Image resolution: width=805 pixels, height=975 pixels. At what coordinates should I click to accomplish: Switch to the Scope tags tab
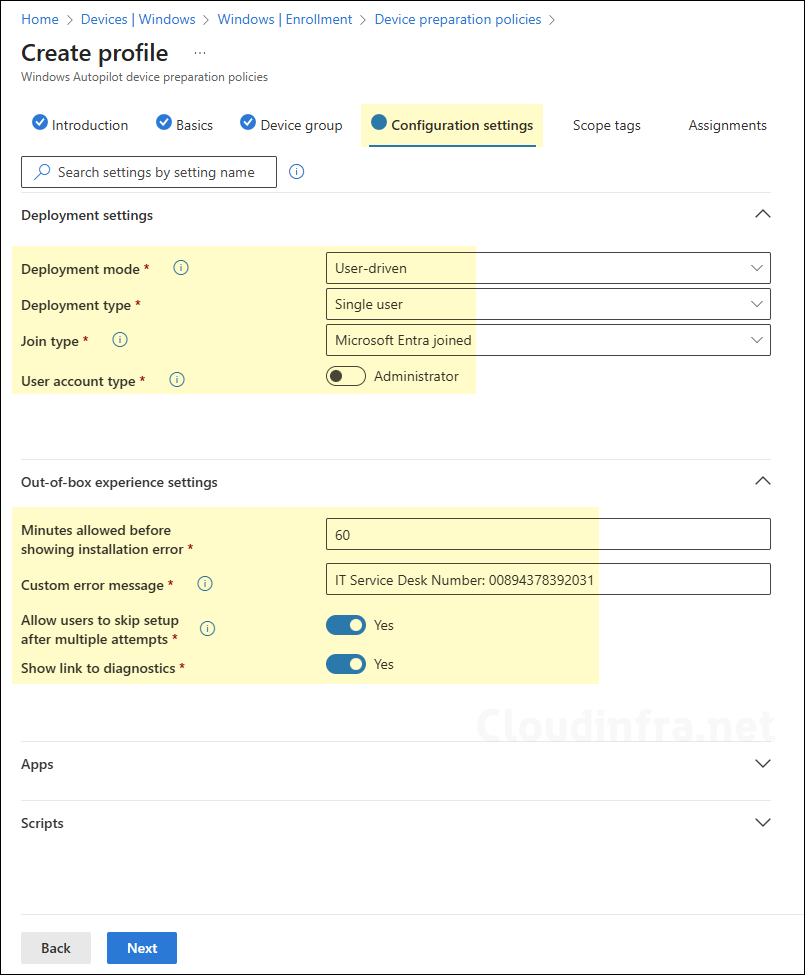(x=606, y=125)
